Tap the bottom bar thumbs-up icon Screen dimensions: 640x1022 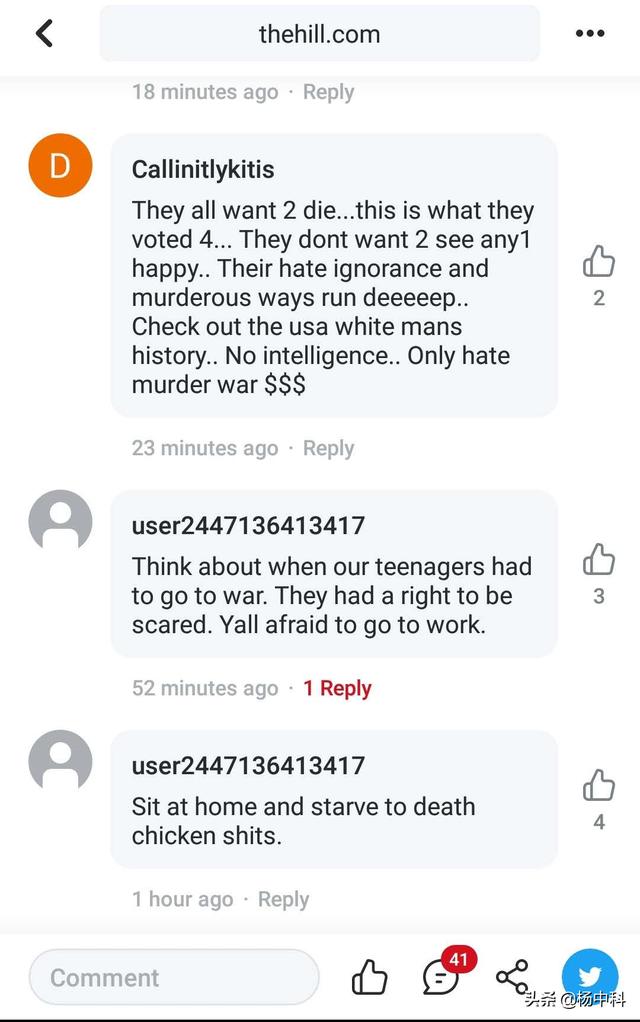tap(370, 977)
